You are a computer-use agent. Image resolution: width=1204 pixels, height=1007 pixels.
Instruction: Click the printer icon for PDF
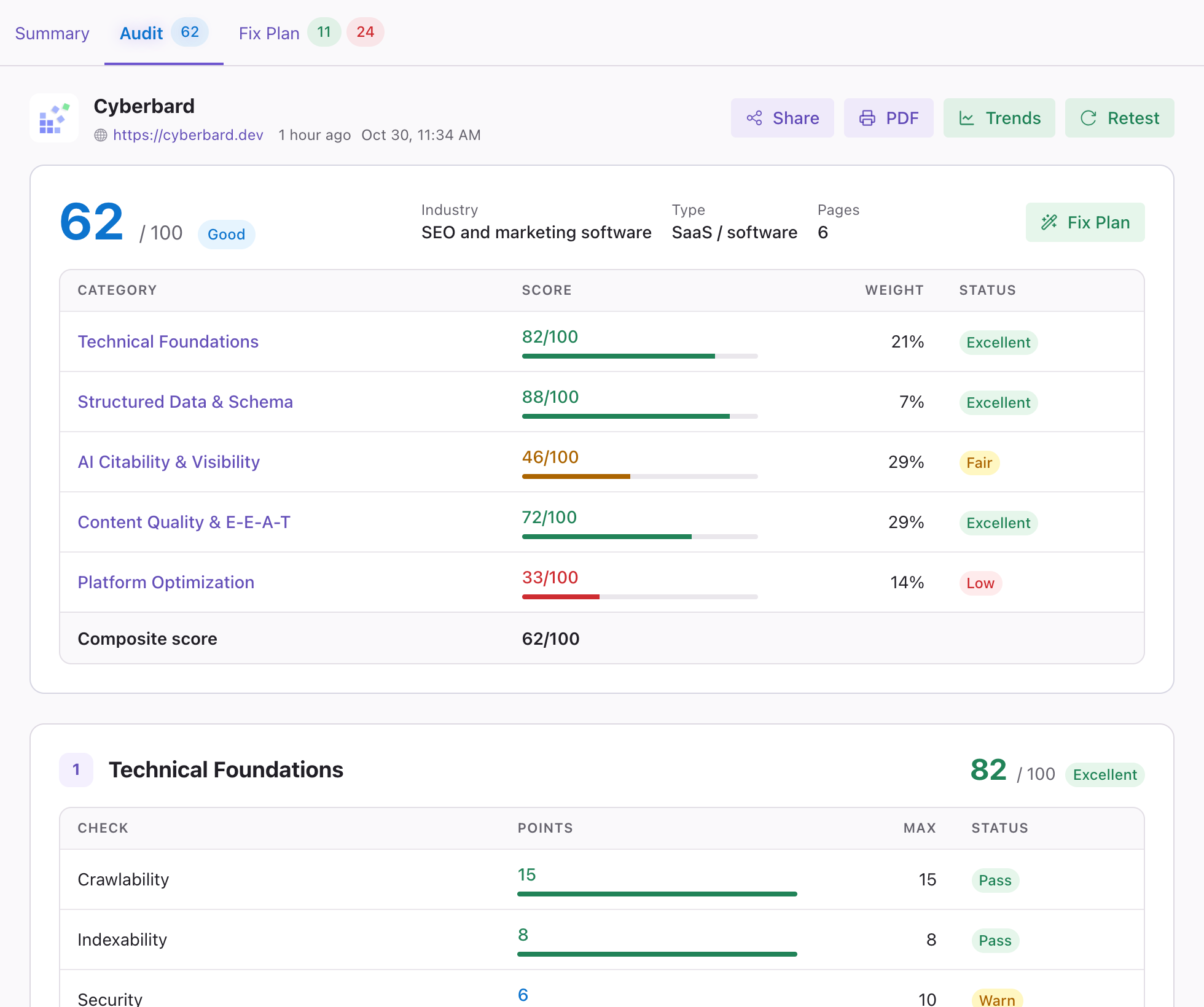pyautogui.click(x=867, y=118)
